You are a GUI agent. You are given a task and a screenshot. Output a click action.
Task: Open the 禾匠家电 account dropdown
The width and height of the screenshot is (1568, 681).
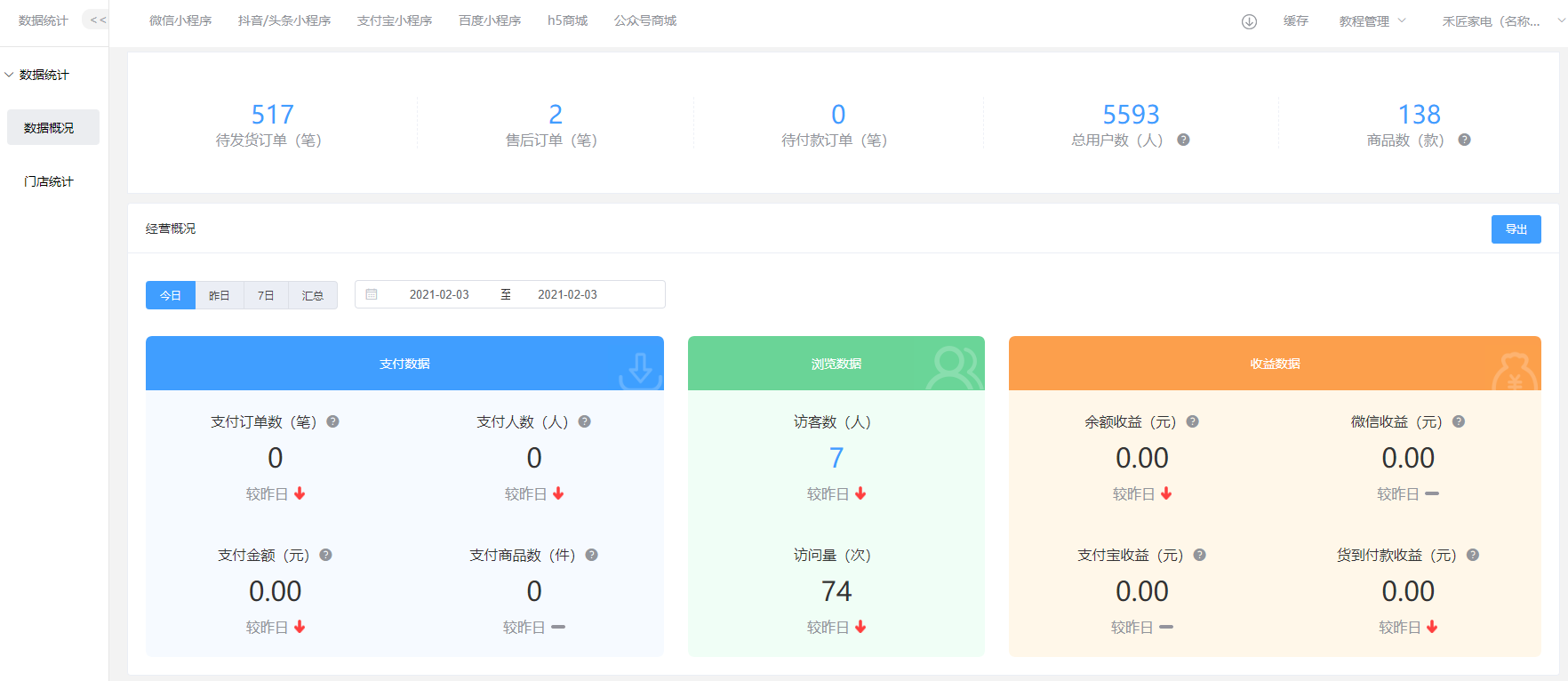(1503, 21)
